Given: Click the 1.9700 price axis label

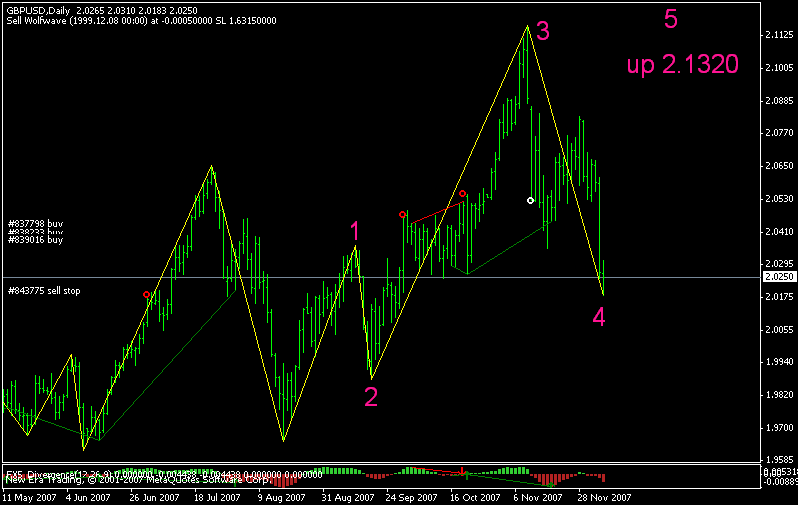Looking at the screenshot, I should pyautogui.click(x=779, y=428).
